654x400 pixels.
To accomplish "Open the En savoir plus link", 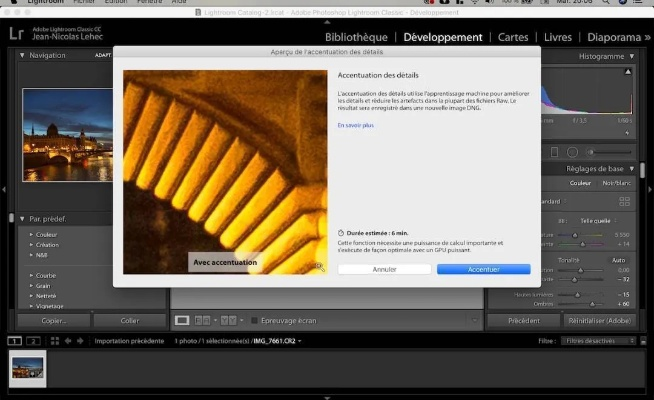I will pyautogui.click(x=355, y=125).
